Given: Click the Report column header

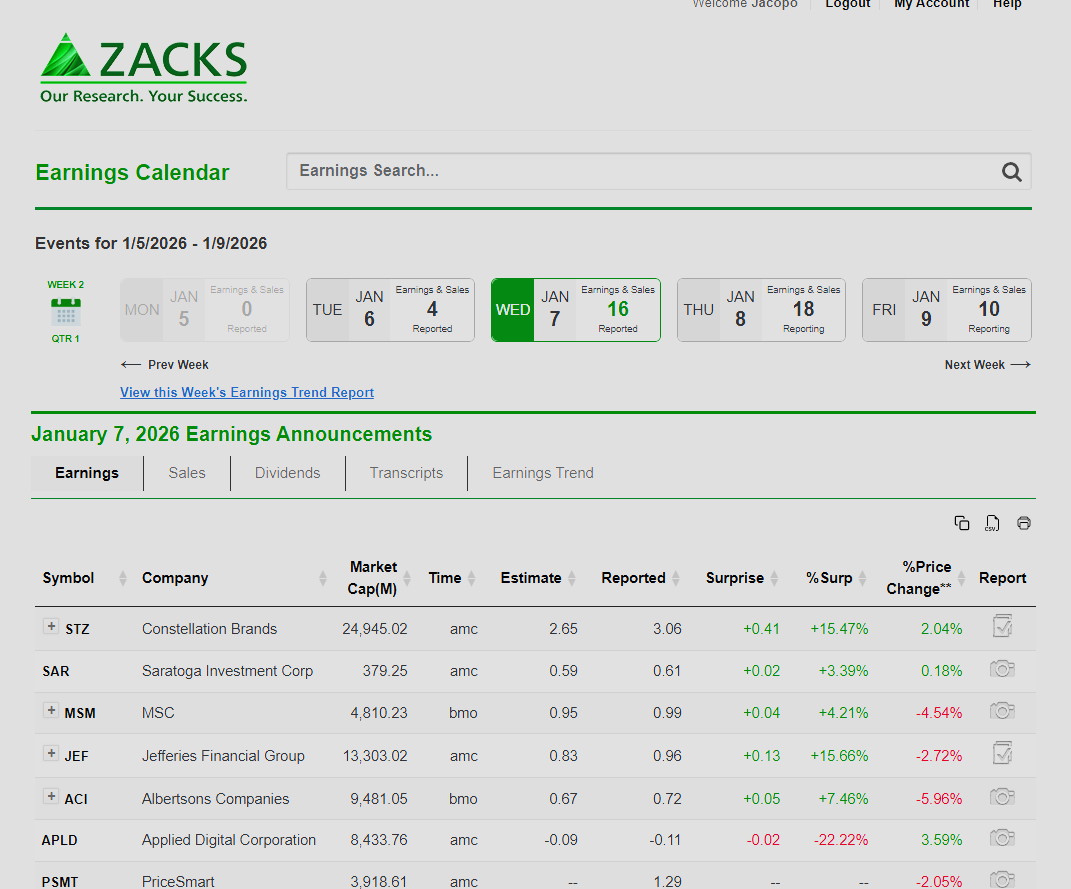Looking at the screenshot, I should [x=1002, y=578].
